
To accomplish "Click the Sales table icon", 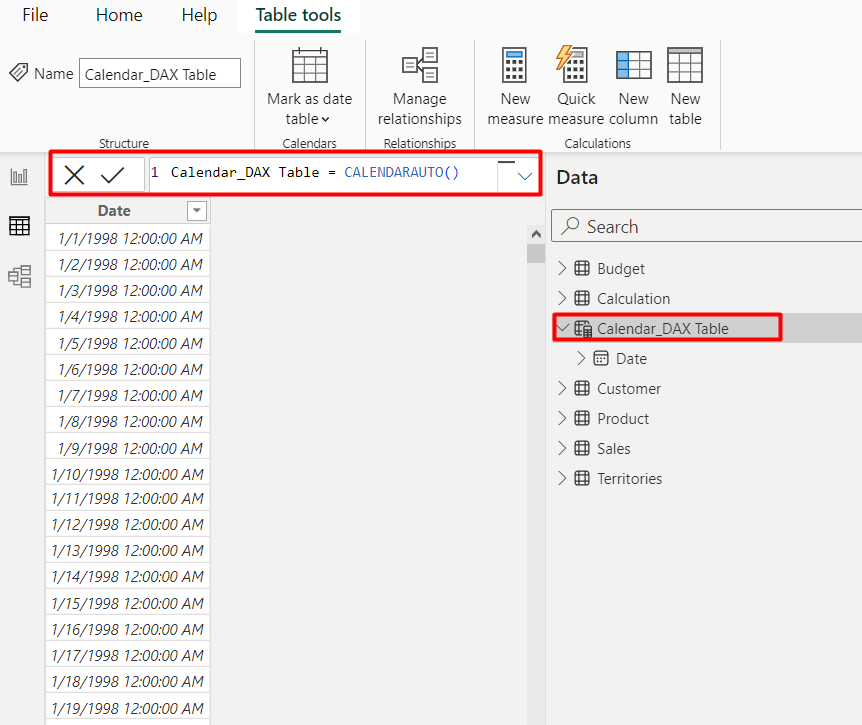I will click(582, 448).
